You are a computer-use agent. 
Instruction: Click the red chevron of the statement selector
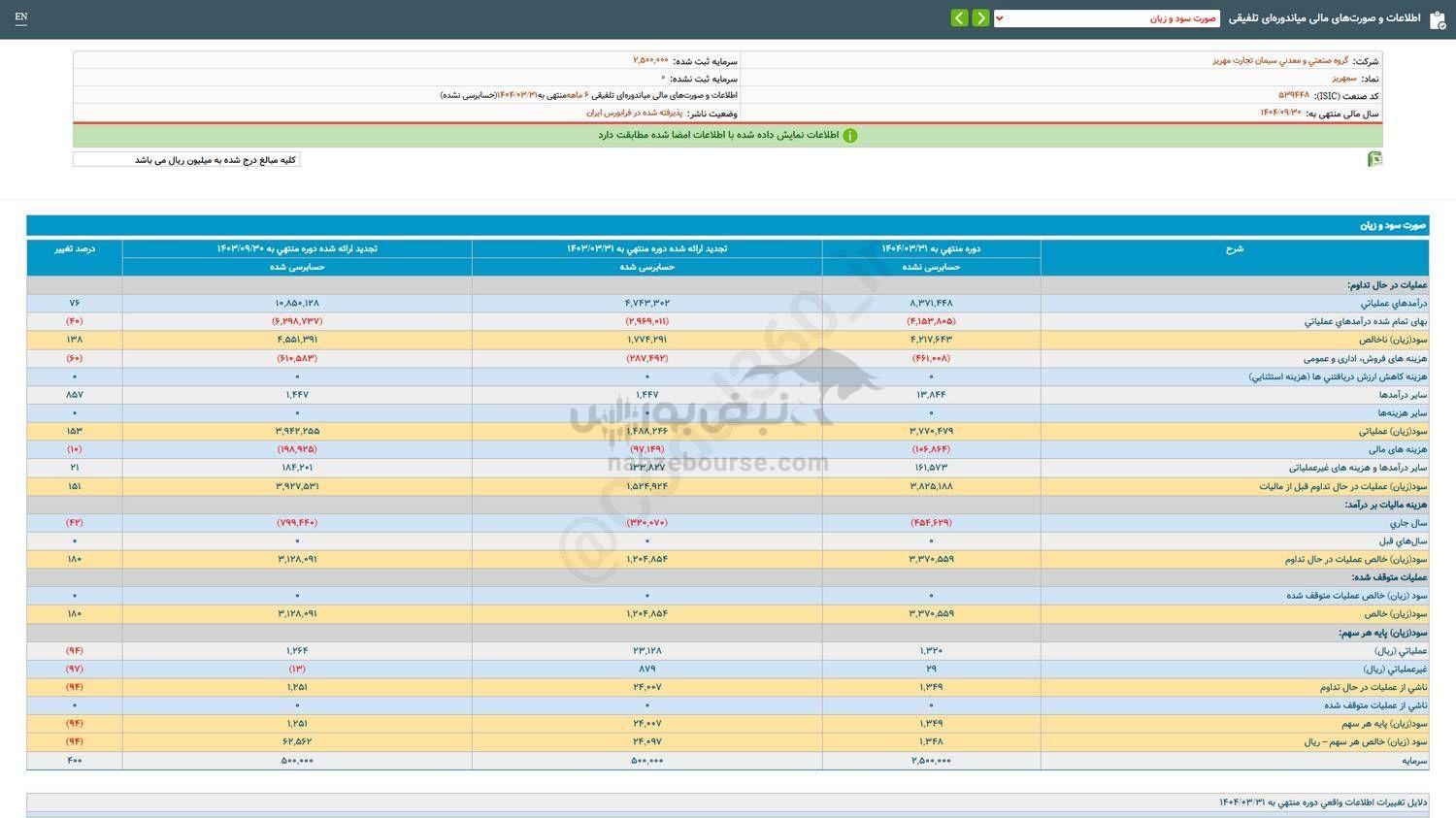tap(1000, 17)
